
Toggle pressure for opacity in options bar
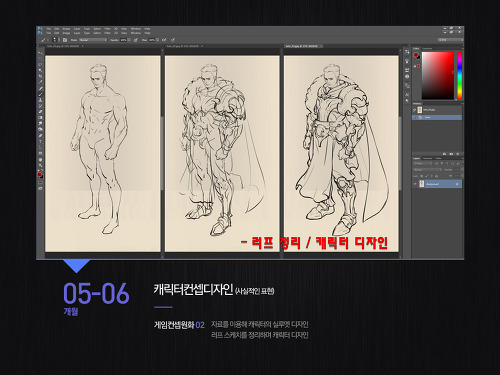click(x=136, y=40)
